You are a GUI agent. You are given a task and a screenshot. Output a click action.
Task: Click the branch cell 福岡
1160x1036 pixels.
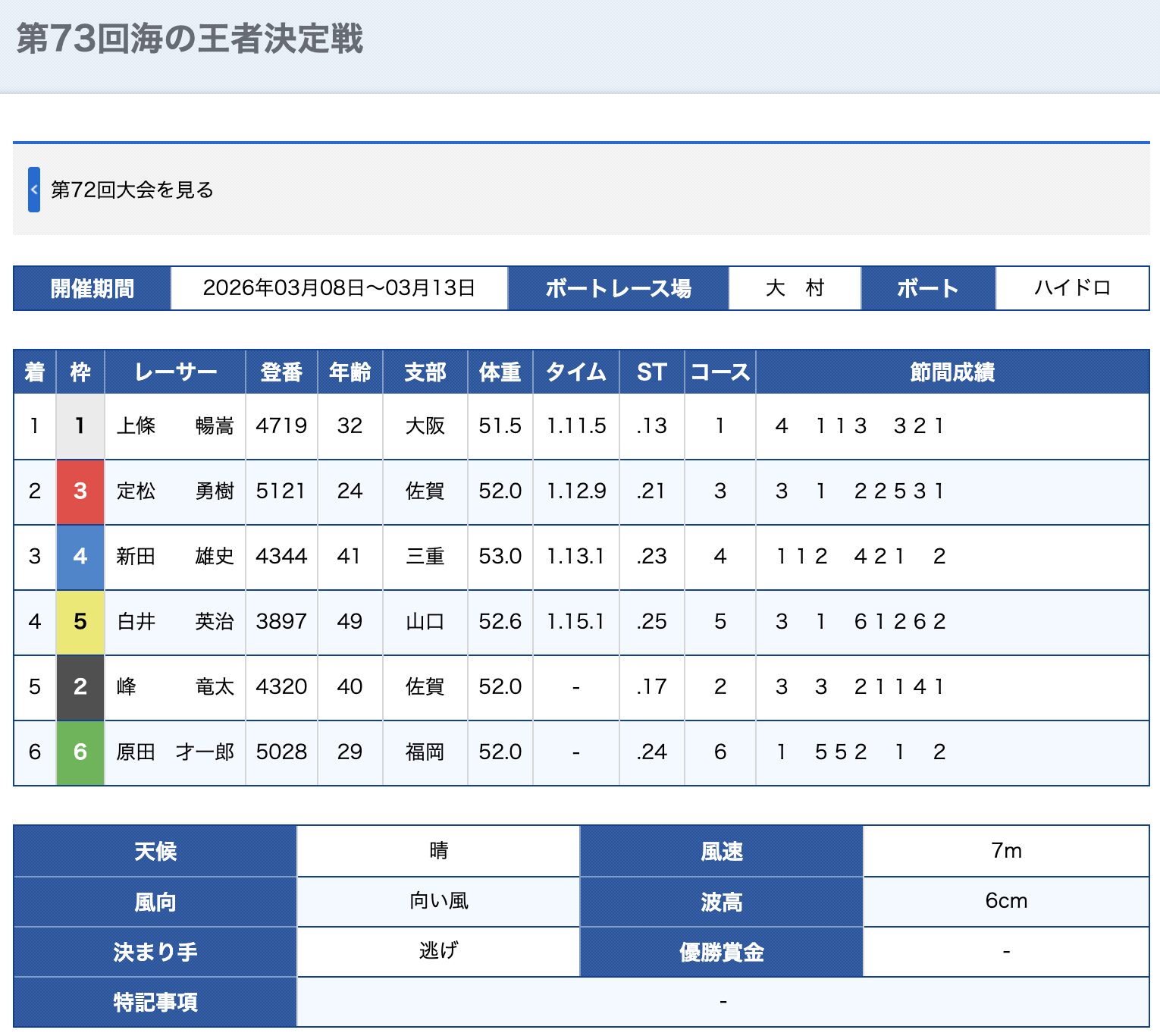click(425, 752)
